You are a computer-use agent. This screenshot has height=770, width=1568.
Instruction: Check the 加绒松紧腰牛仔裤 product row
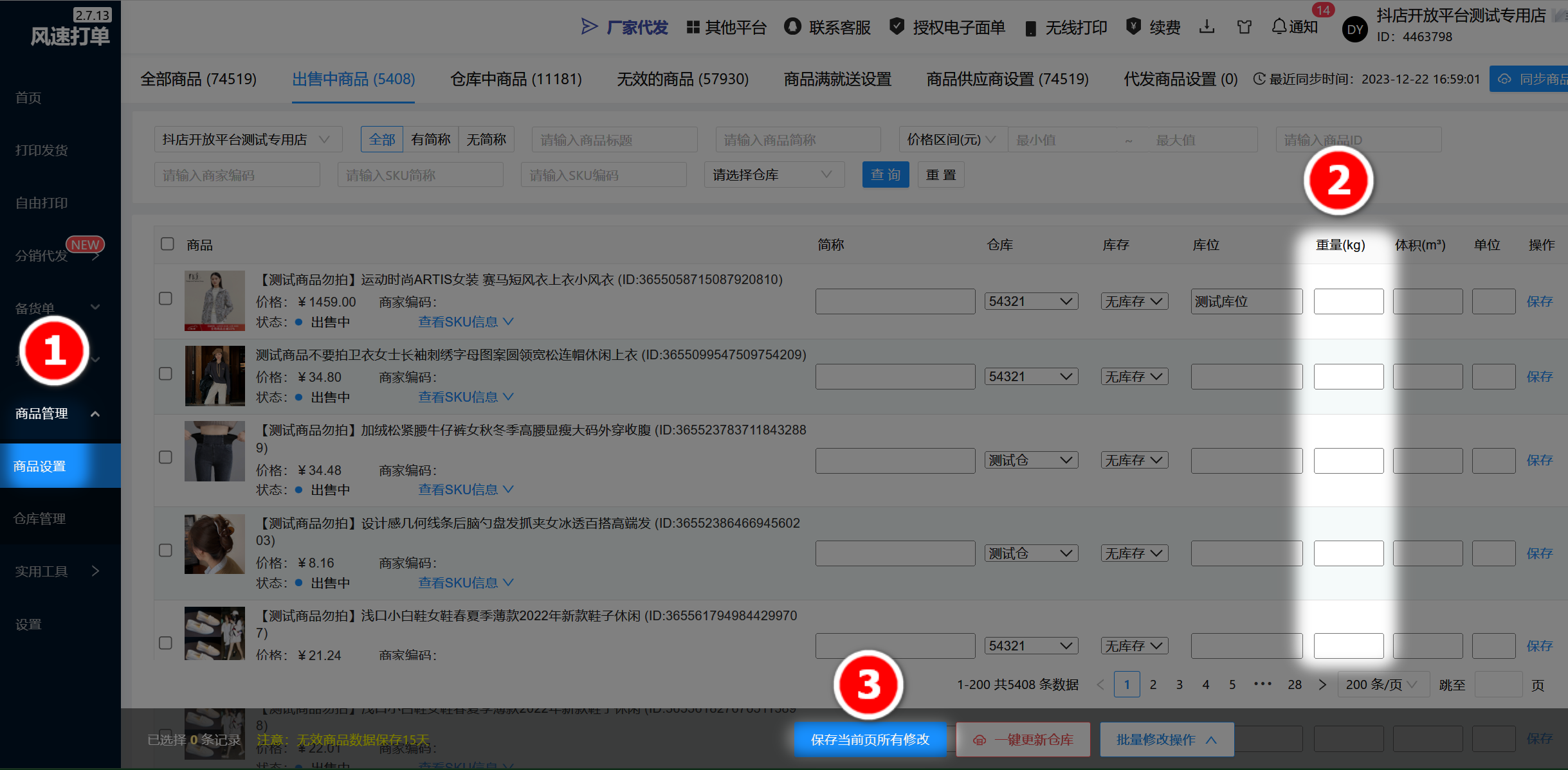click(166, 458)
